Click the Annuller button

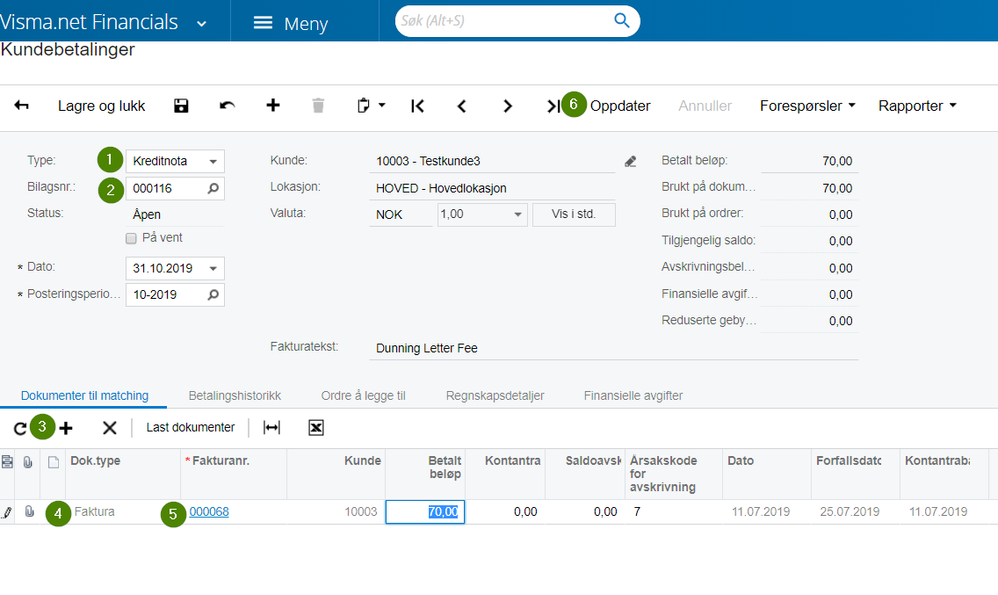[705, 106]
